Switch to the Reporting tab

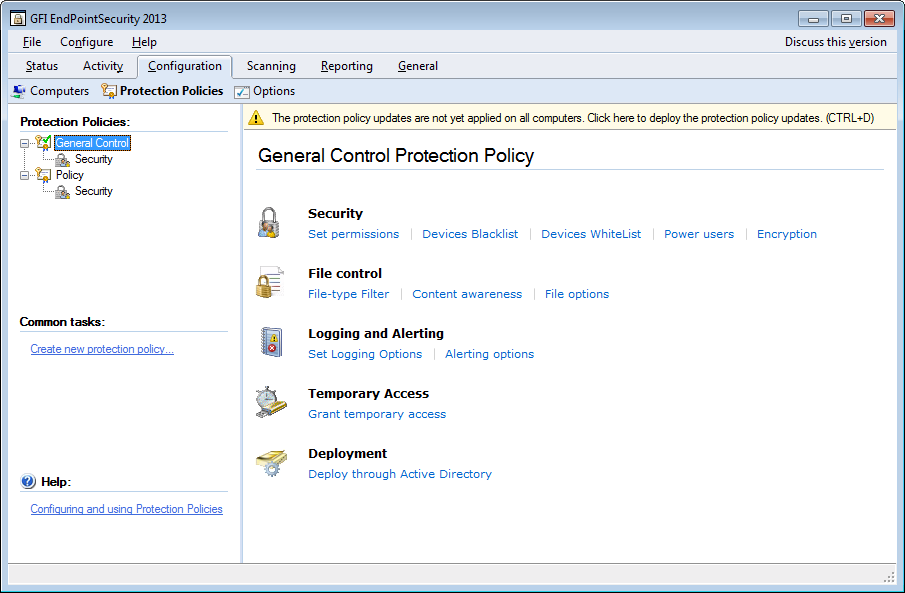click(x=346, y=66)
